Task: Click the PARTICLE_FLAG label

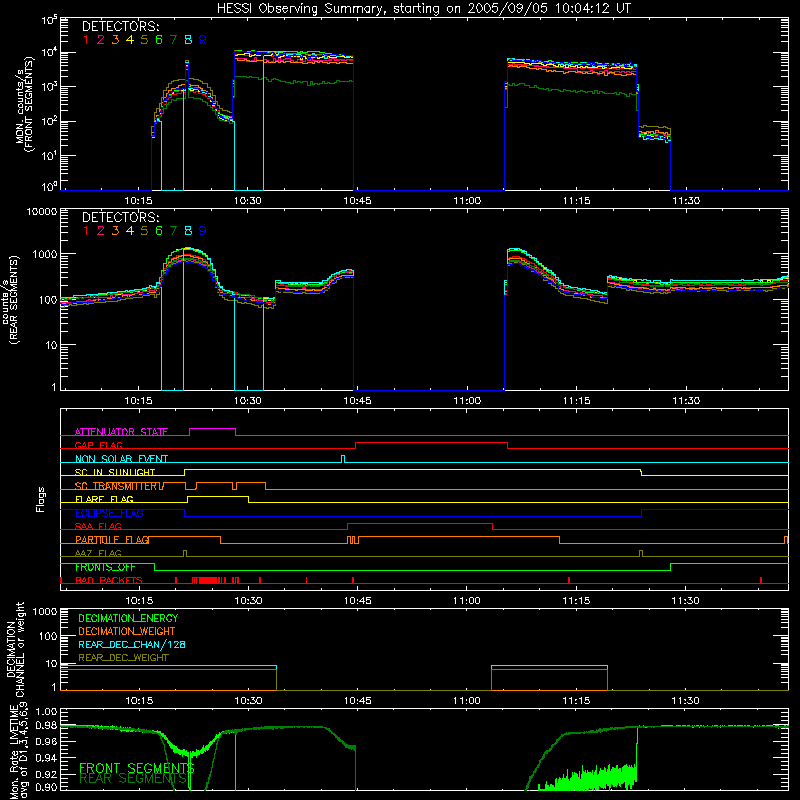Action: 112,540
